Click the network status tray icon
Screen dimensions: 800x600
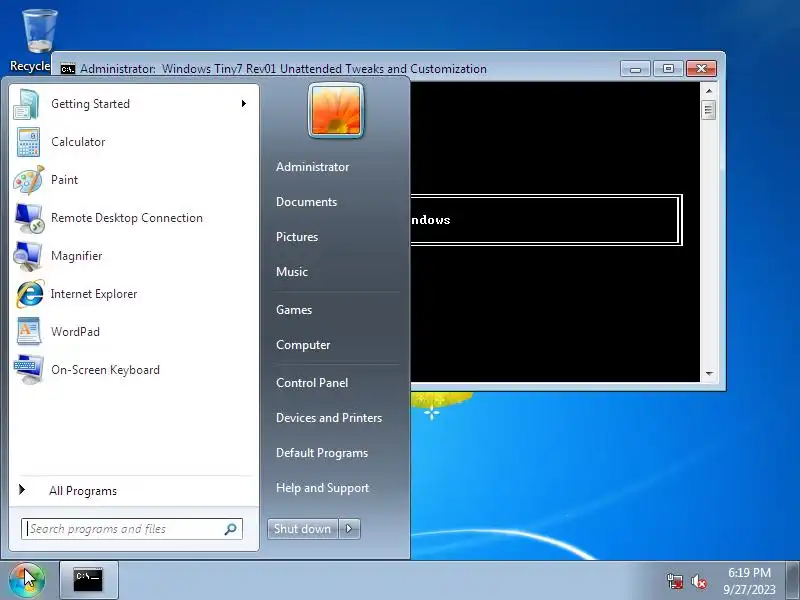click(x=675, y=581)
